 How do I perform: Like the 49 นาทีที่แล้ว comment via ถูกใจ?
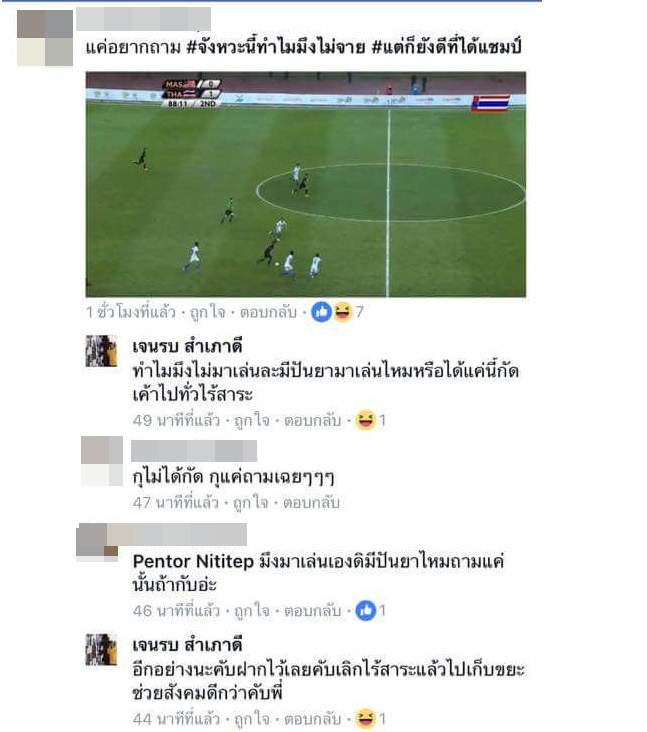252,420
